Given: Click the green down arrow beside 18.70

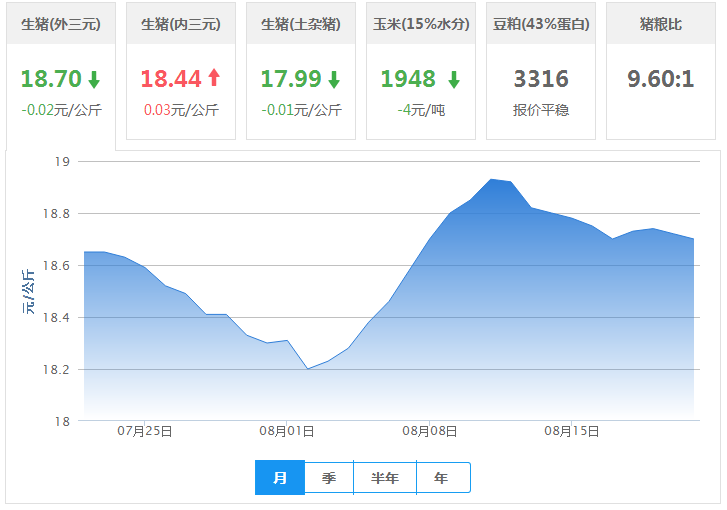Looking at the screenshot, I should 94,79.
